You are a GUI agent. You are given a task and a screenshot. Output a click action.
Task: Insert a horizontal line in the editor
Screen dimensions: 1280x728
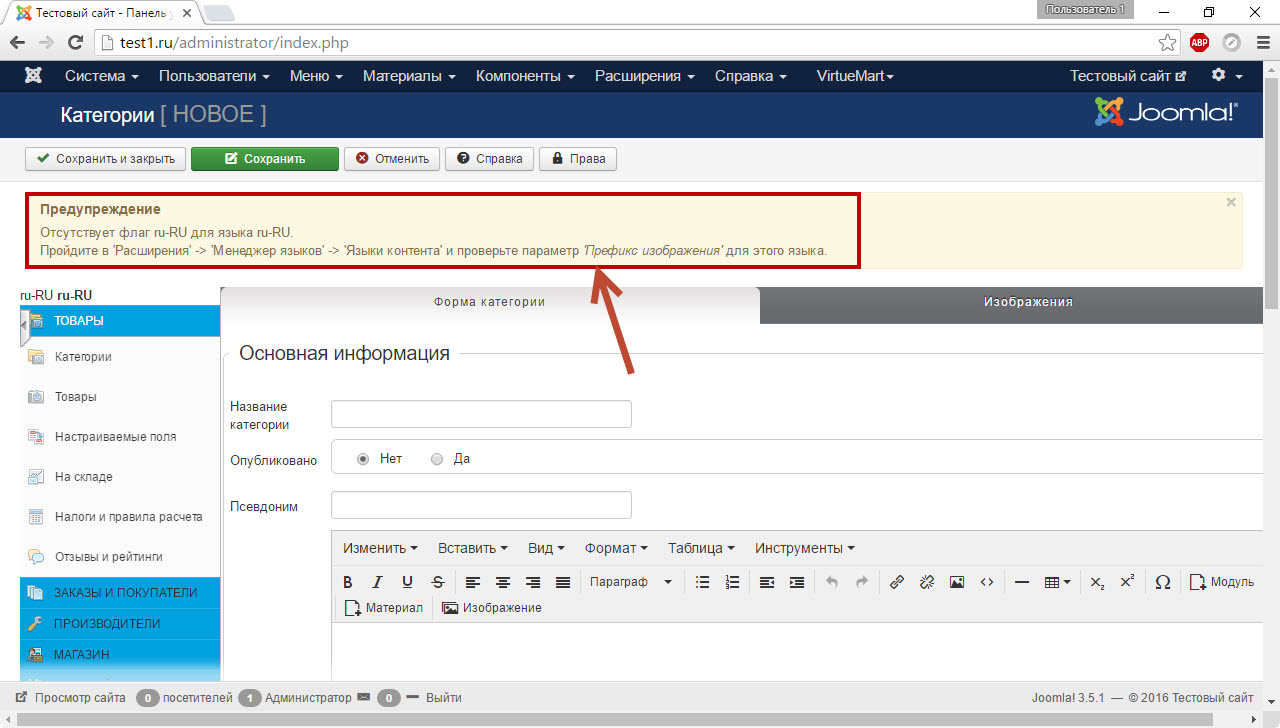1021,581
